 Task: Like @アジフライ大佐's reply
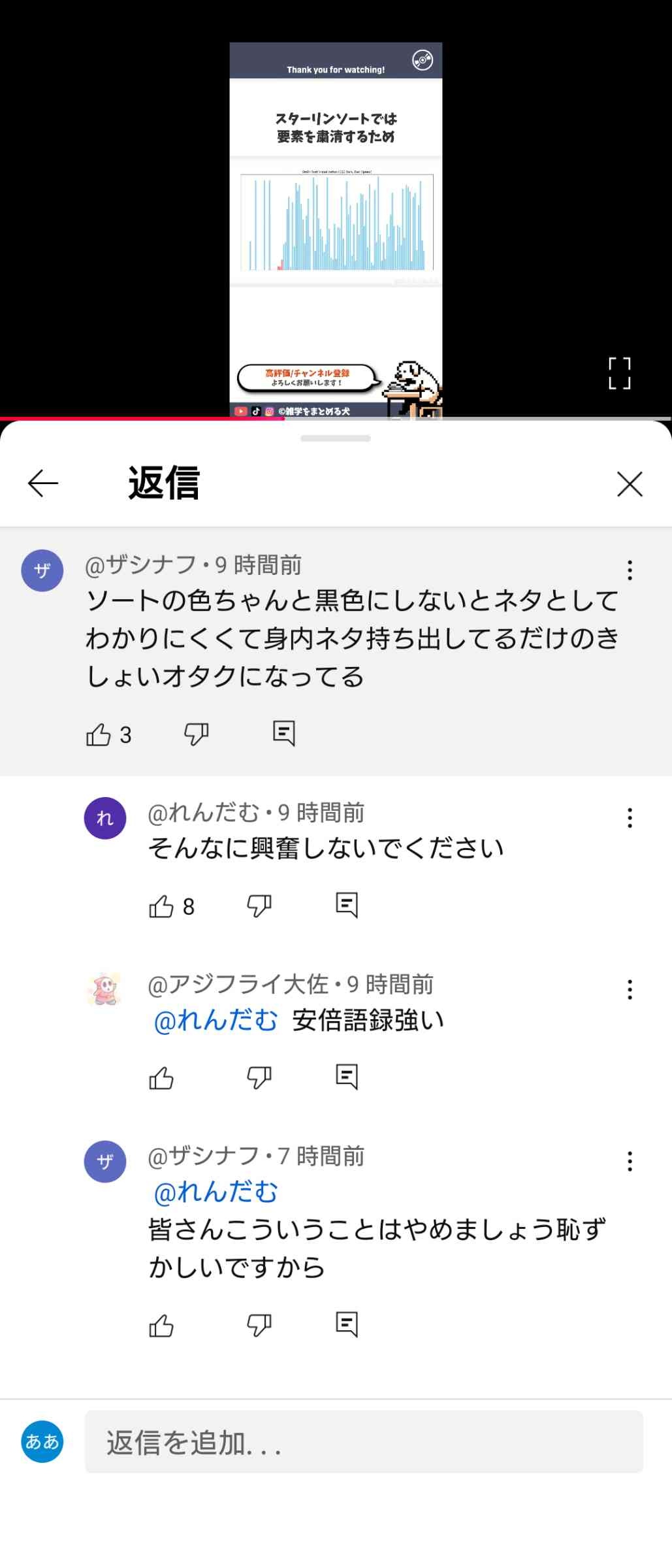point(161,1078)
